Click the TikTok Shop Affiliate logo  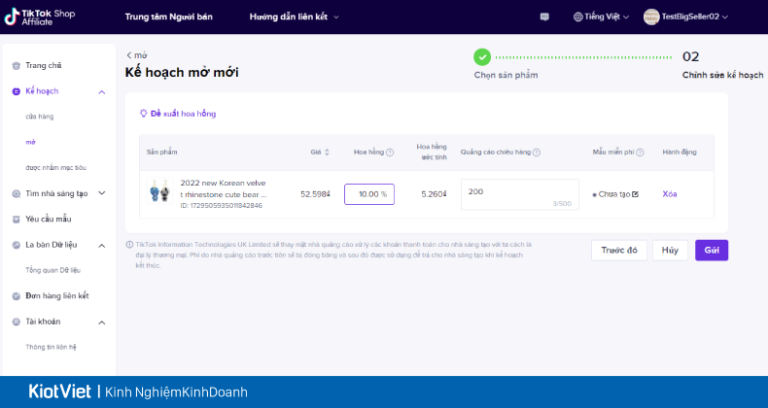tap(39, 17)
